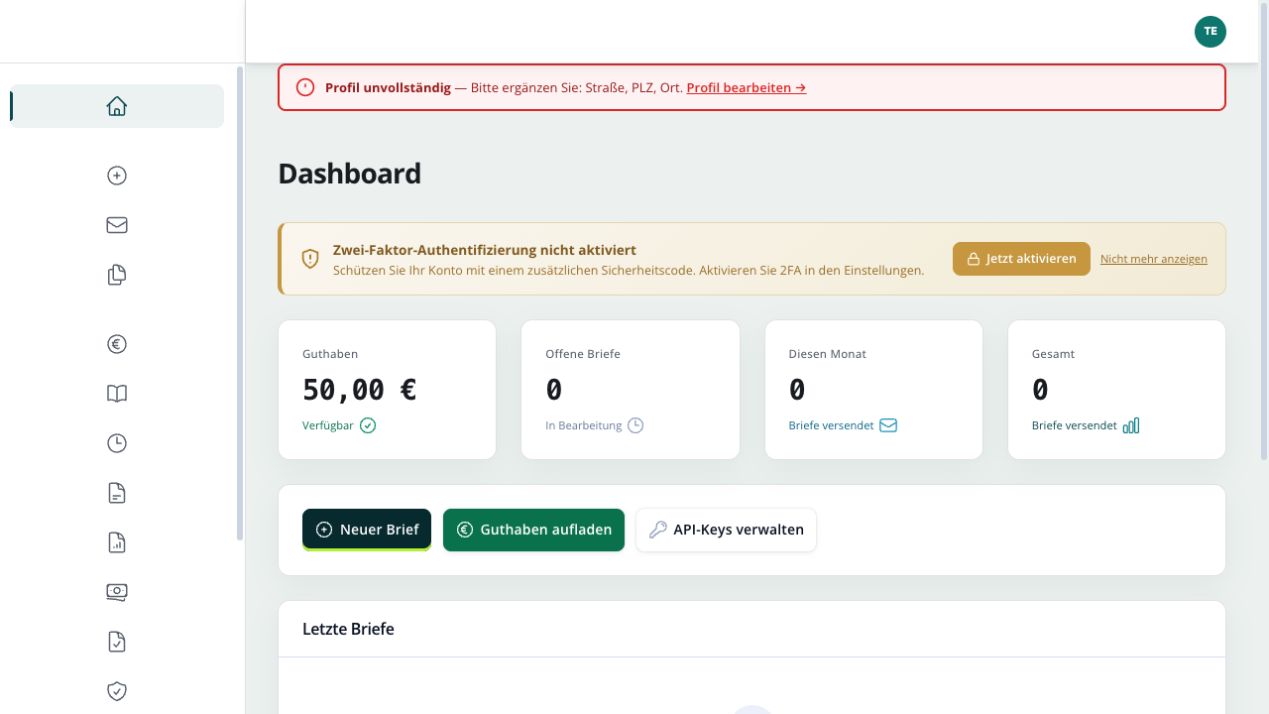This screenshot has width=1269, height=714.
Task: Open the document with bar chart sidebar icon
Action: (x=117, y=543)
